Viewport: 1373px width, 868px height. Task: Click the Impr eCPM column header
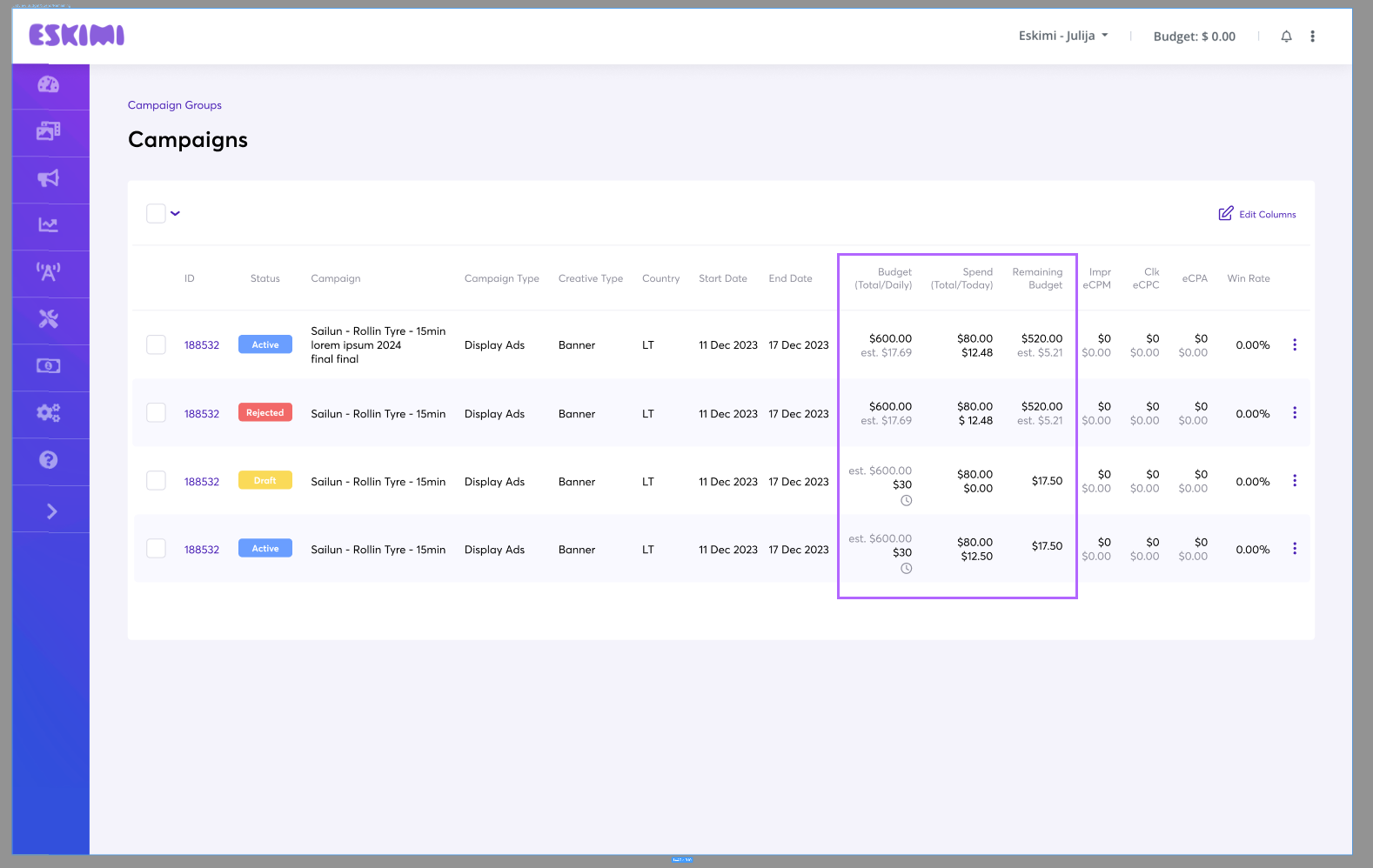click(1097, 278)
